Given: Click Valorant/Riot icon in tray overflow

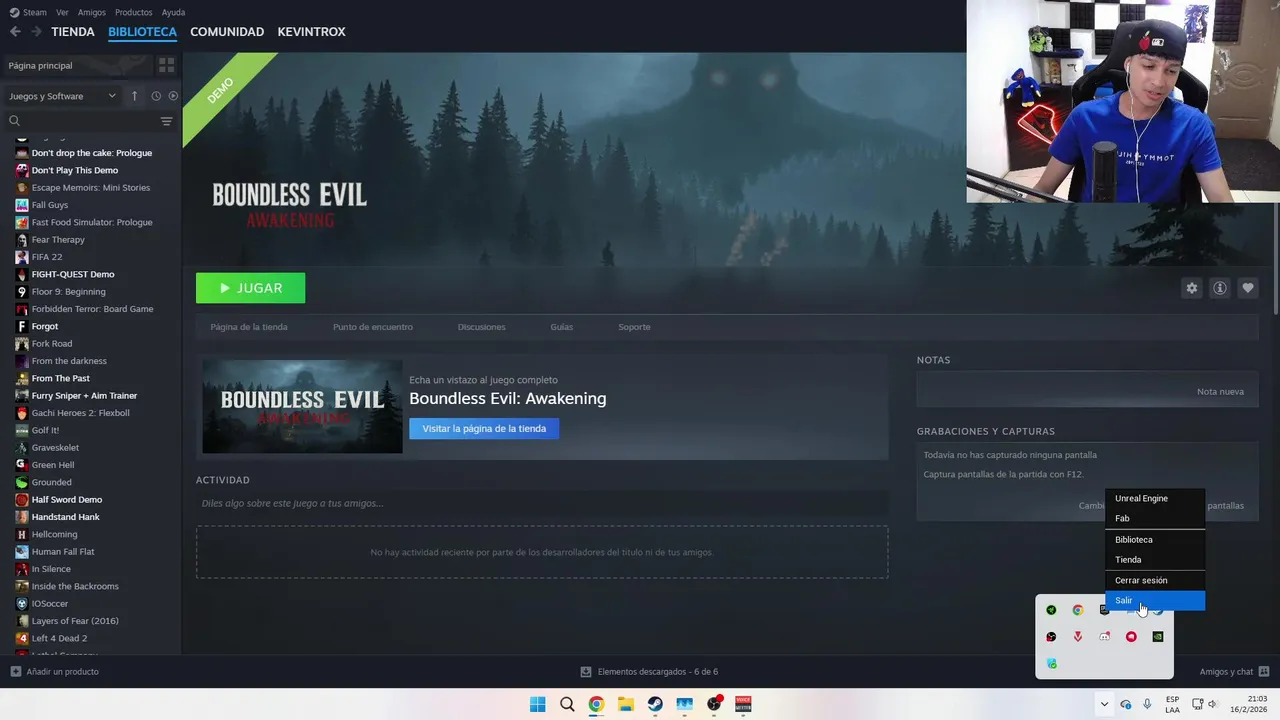Looking at the screenshot, I should tap(1078, 637).
